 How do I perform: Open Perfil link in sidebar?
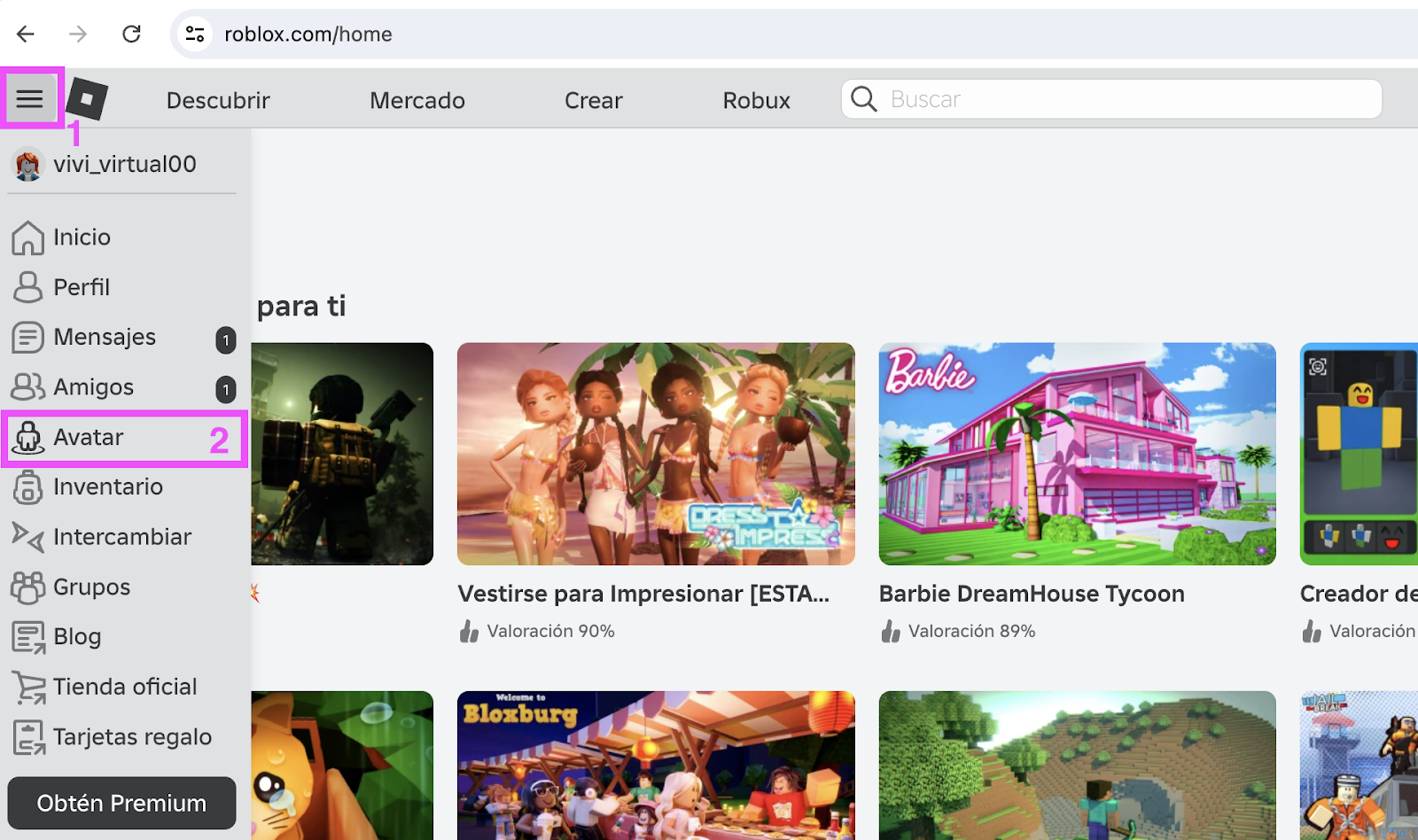tap(82, 287)
